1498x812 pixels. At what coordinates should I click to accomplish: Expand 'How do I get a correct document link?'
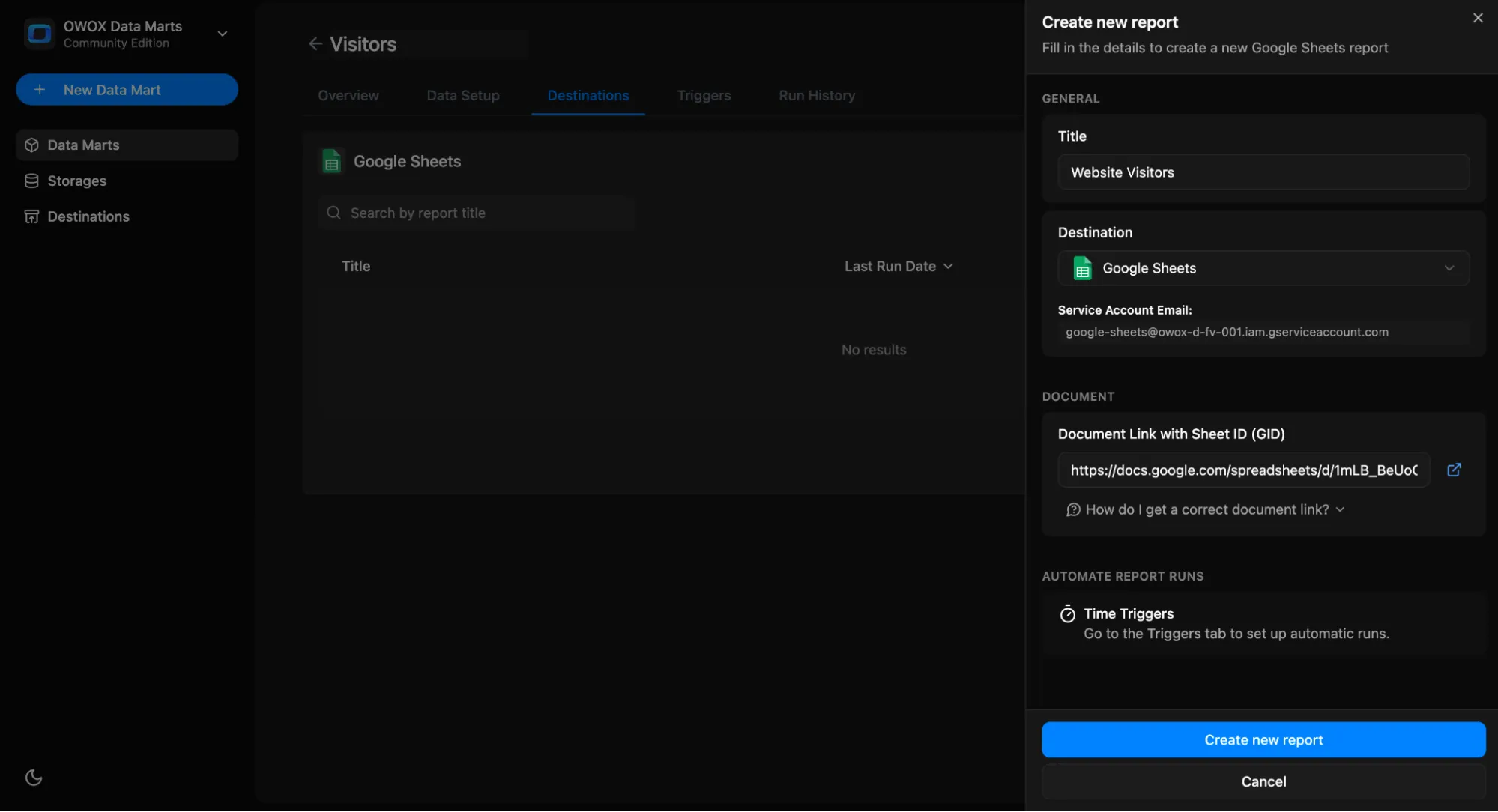1206,509
